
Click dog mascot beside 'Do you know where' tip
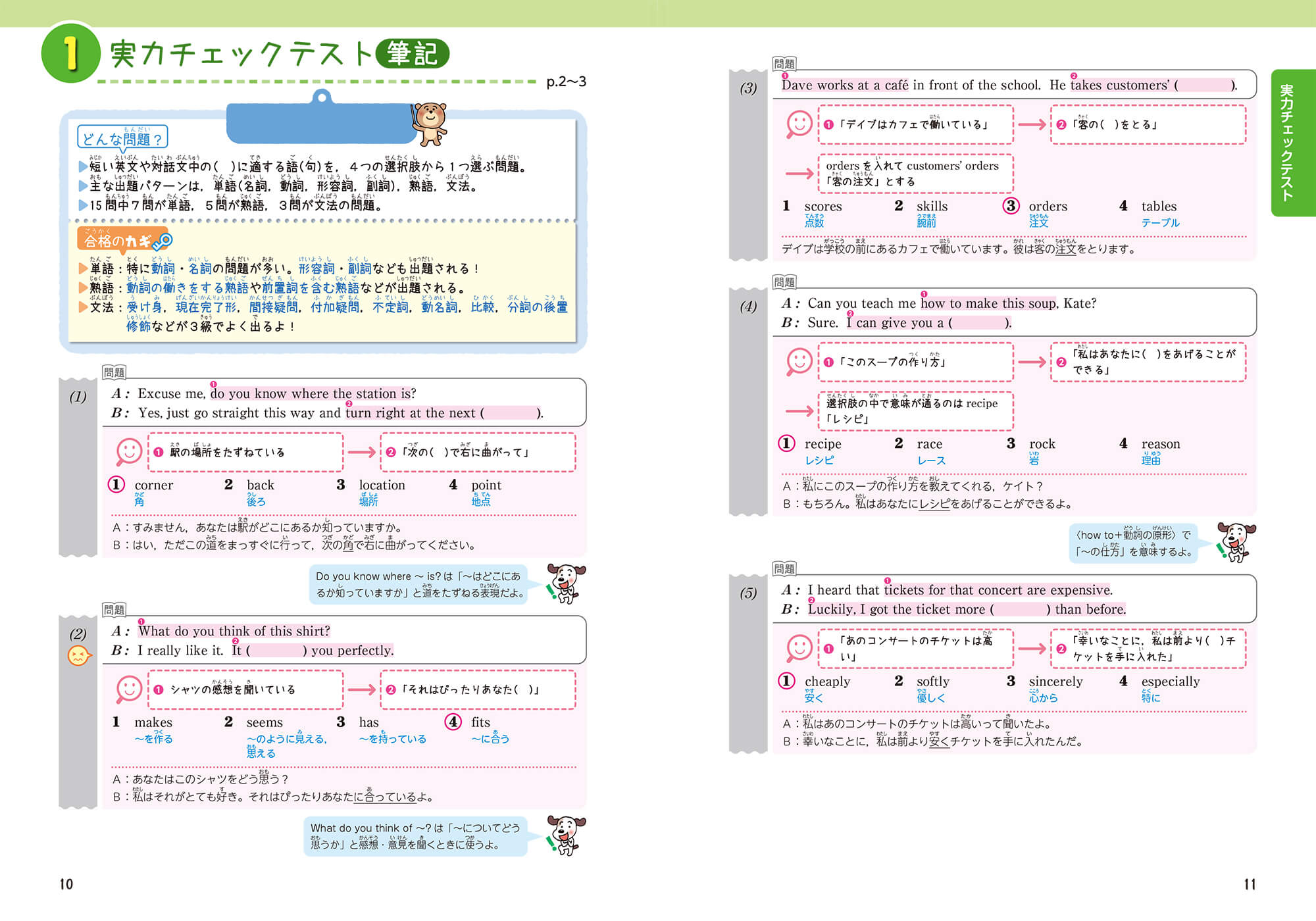click(566, 584)
